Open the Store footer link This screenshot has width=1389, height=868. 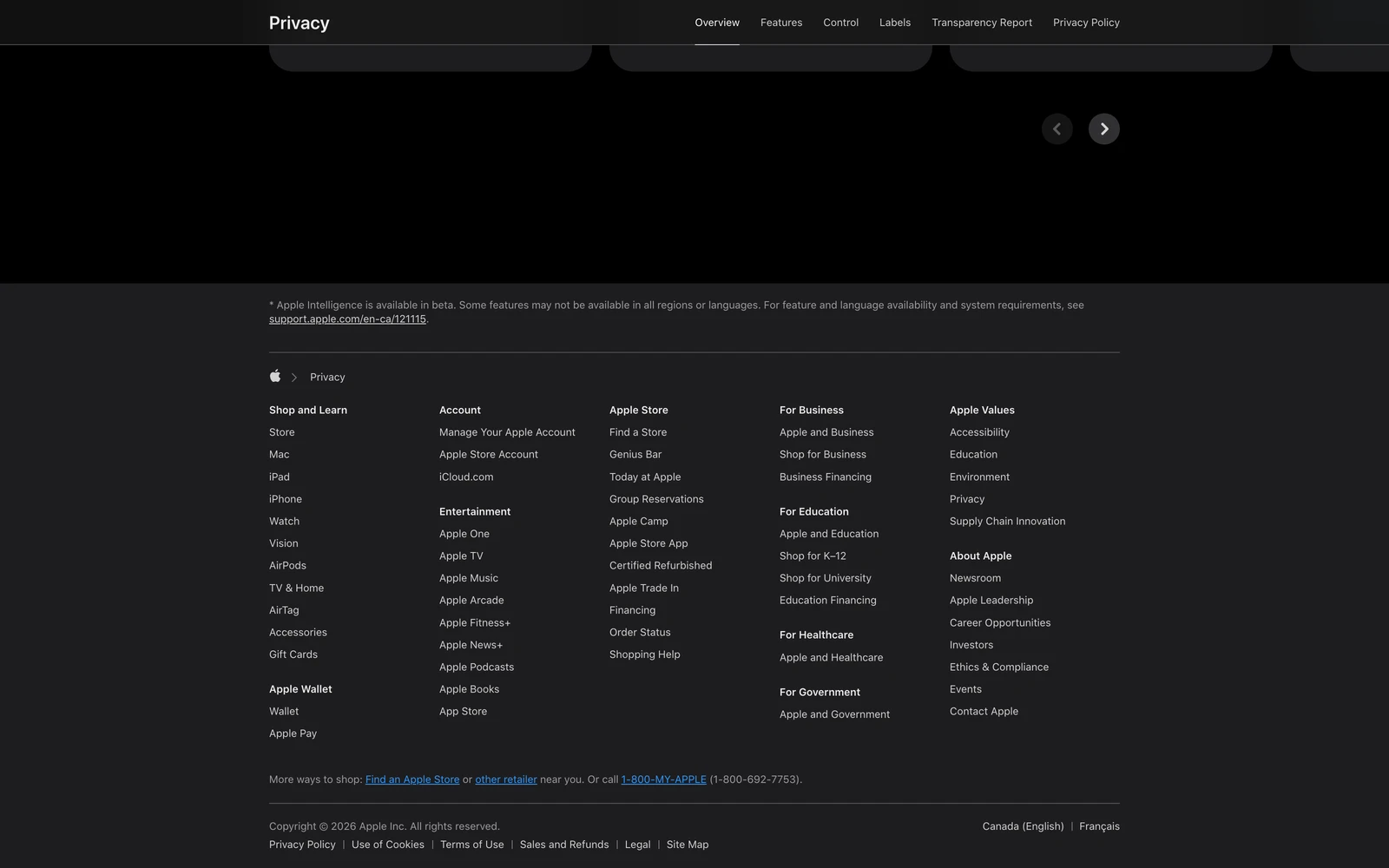pos(282,432)
